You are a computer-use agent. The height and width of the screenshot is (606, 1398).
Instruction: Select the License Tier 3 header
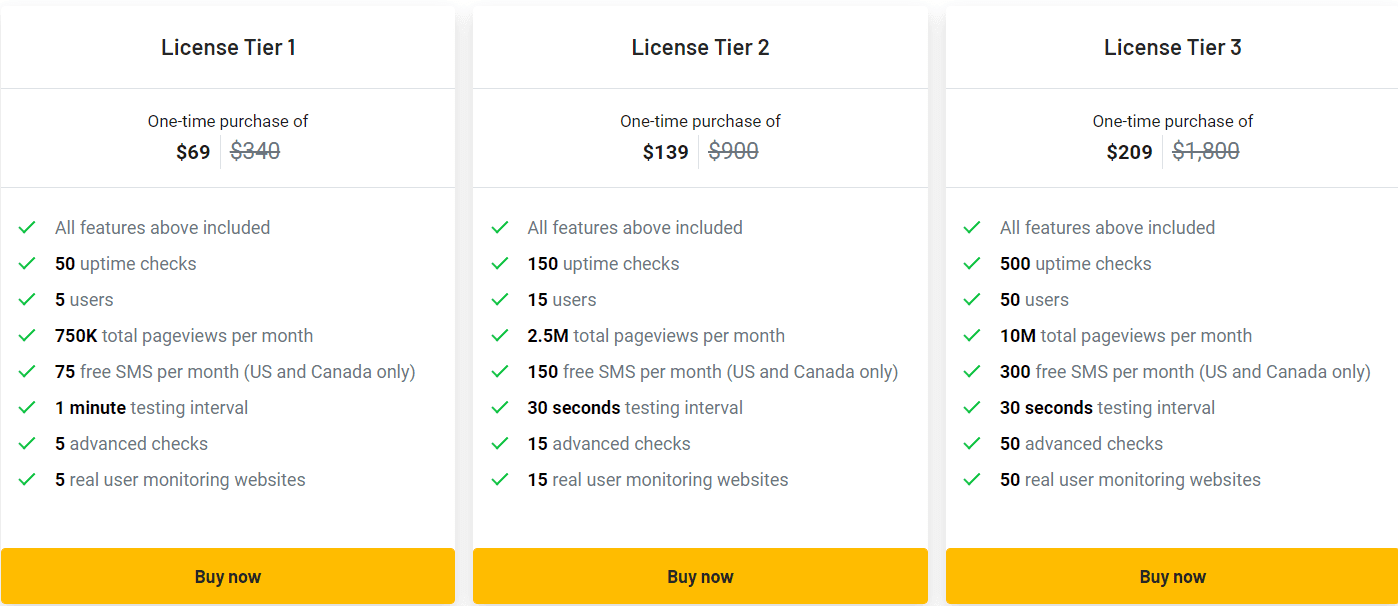point(1172,46)
